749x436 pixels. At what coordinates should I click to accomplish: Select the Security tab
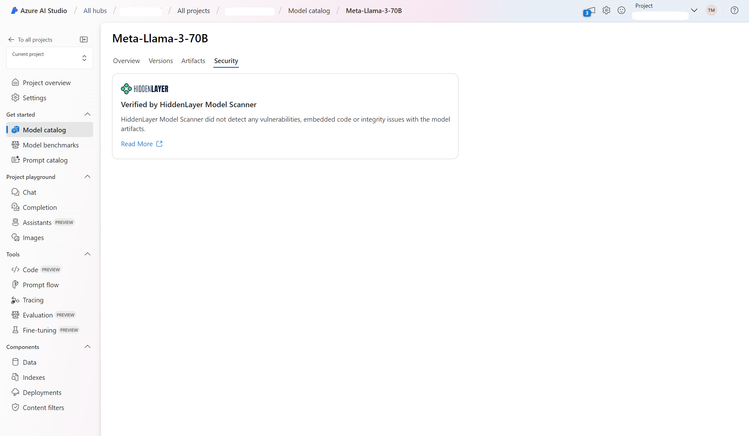click(226, 61)
